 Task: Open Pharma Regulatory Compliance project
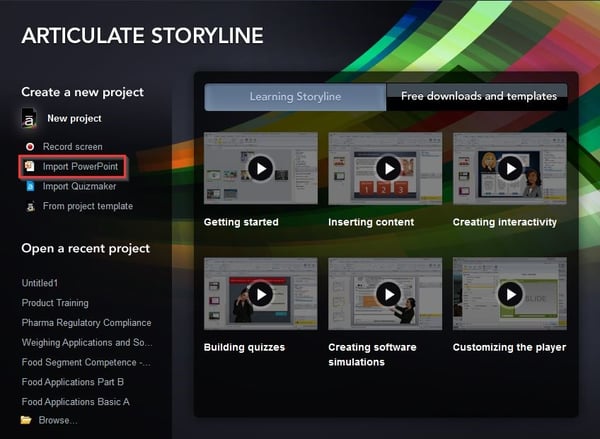tap(86, 323)
